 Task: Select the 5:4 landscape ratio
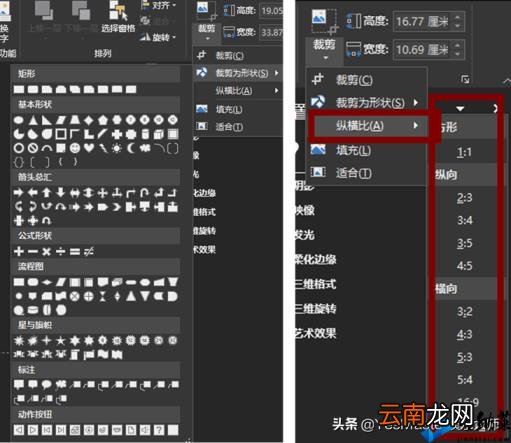click(464, 380)
